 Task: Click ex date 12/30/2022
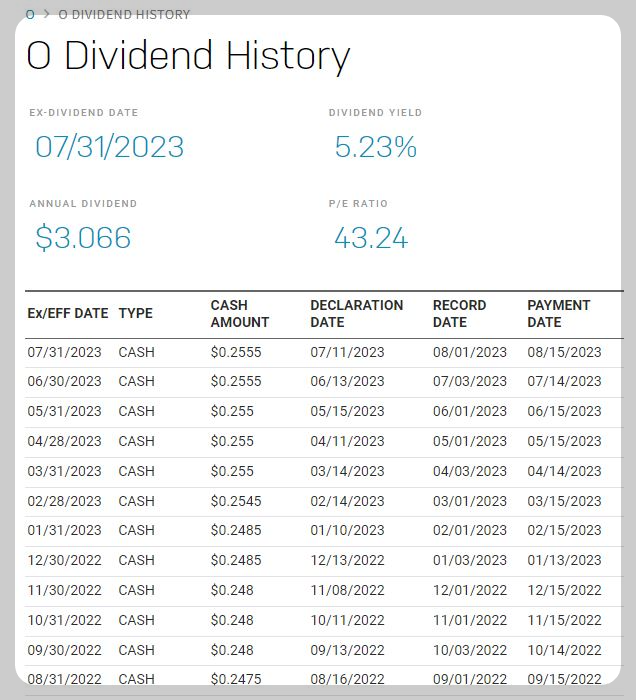coord(65,560)
